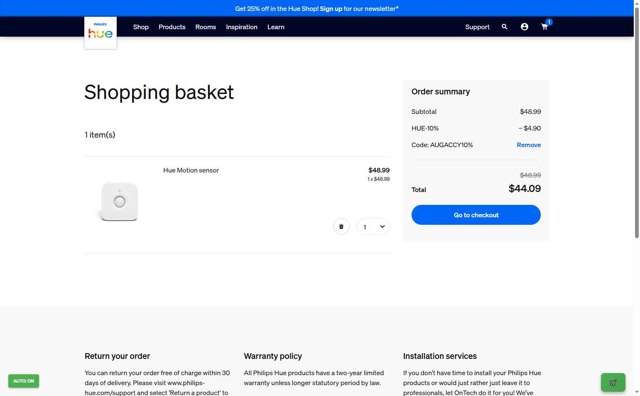Open the quantity dropdown for Hue Motion sensor
This screenshot has height=396, width=640.
pos(373,227)
